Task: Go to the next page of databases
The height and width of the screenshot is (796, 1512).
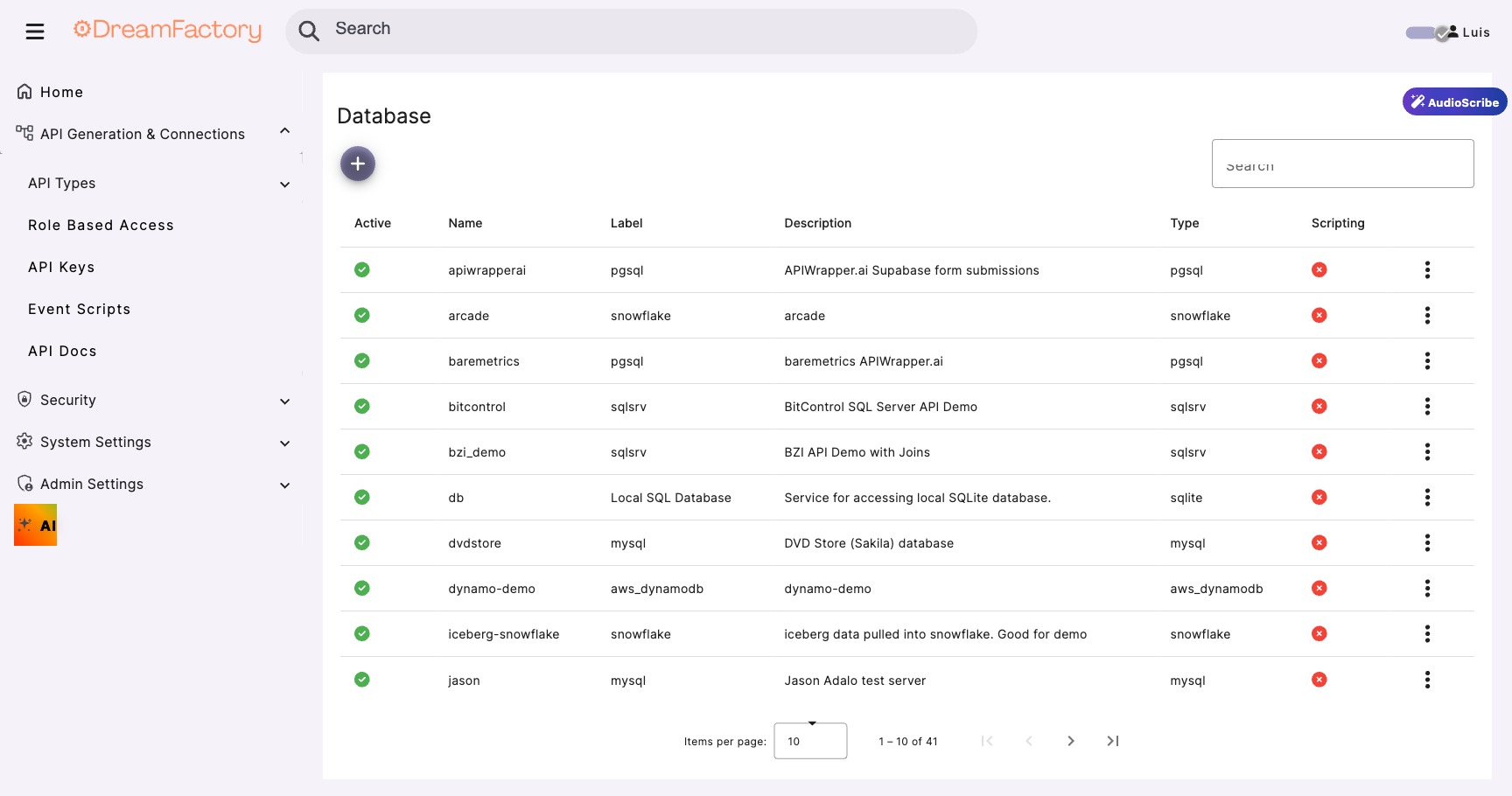Action: pos(1071,741)
